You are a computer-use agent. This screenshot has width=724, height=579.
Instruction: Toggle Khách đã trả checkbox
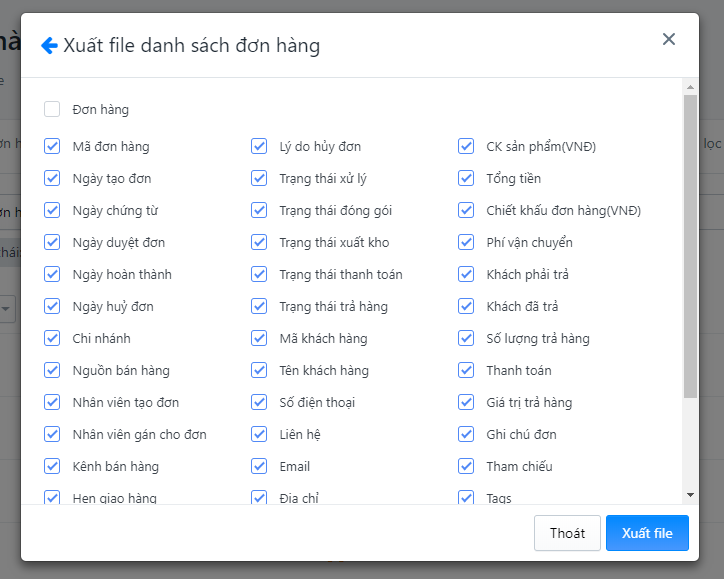pyautogui.click(x=466, y=306)
